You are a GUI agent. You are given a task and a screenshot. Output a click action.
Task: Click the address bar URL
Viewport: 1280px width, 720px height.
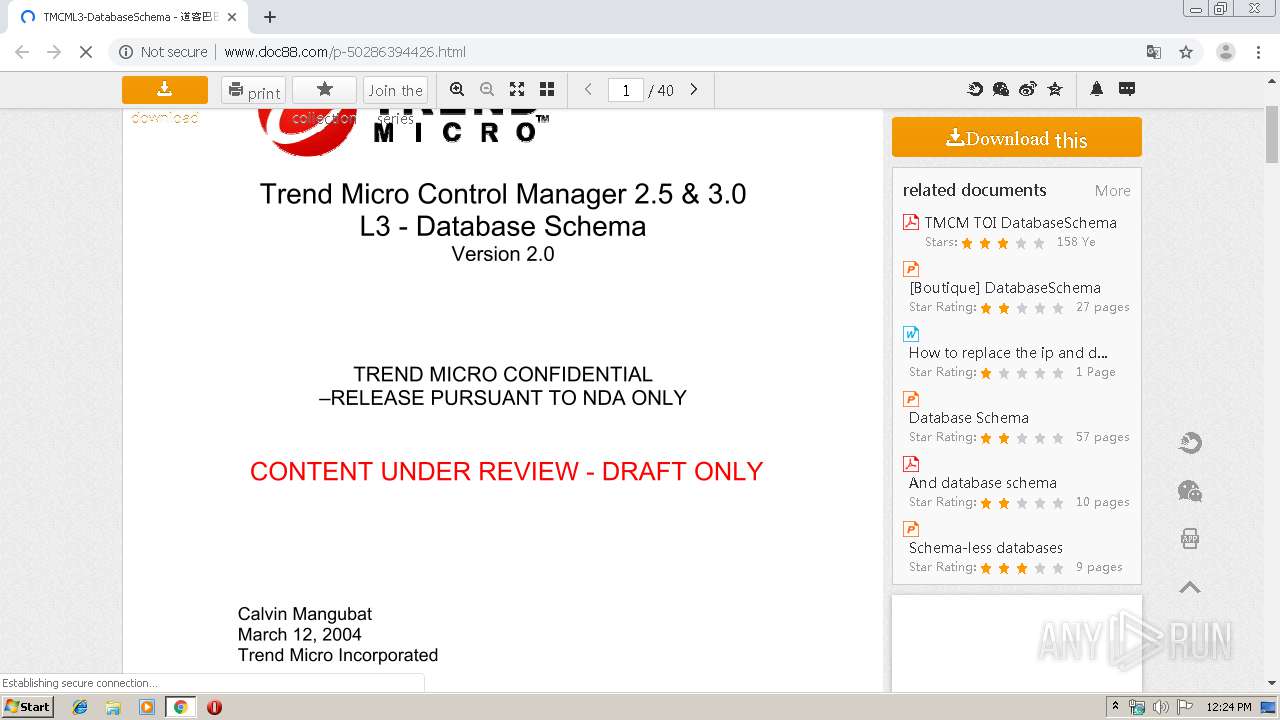[x=345, y=52]
